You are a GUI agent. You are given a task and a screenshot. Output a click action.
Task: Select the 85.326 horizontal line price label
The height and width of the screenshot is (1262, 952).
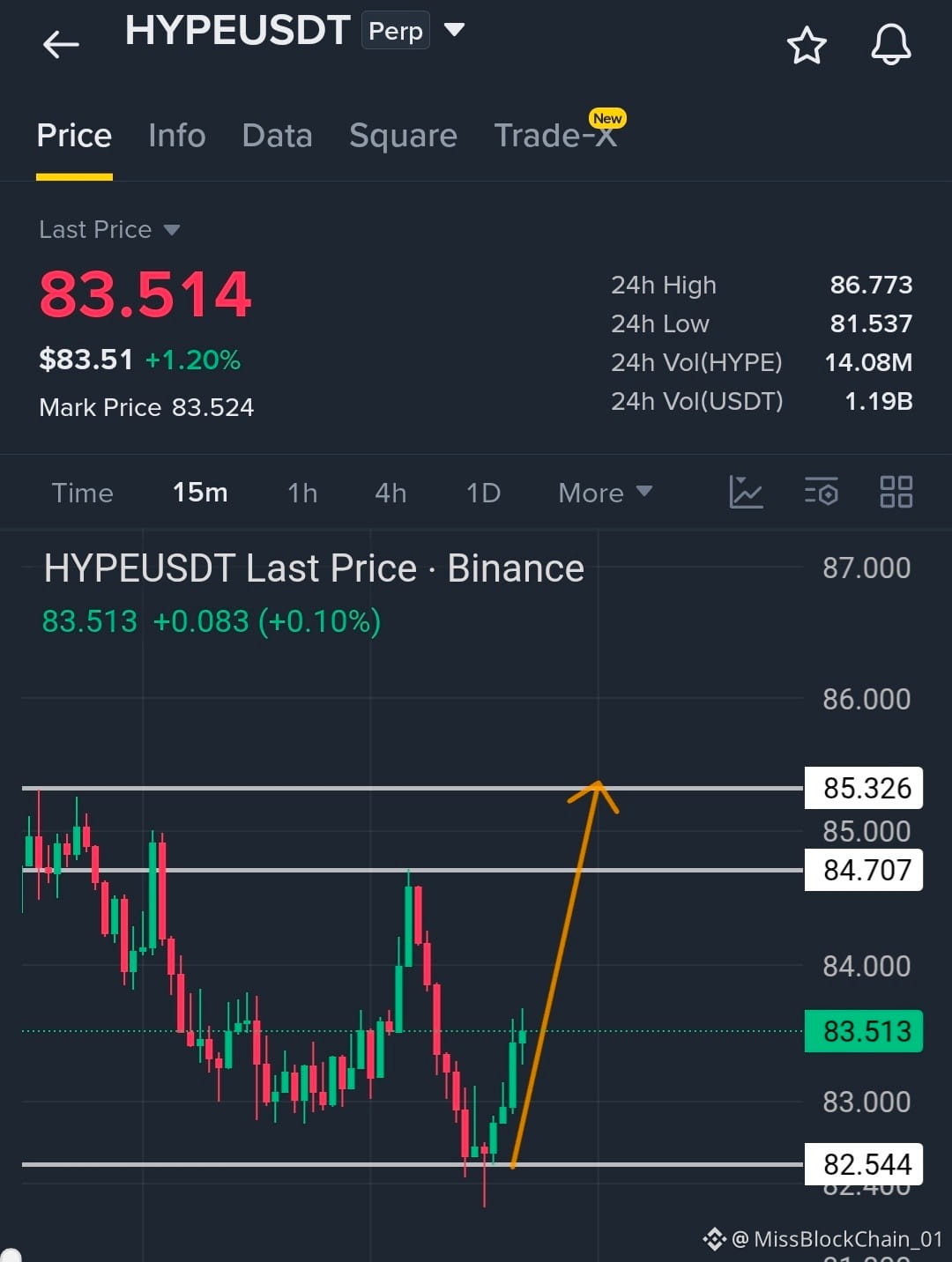tap(864, 788)
